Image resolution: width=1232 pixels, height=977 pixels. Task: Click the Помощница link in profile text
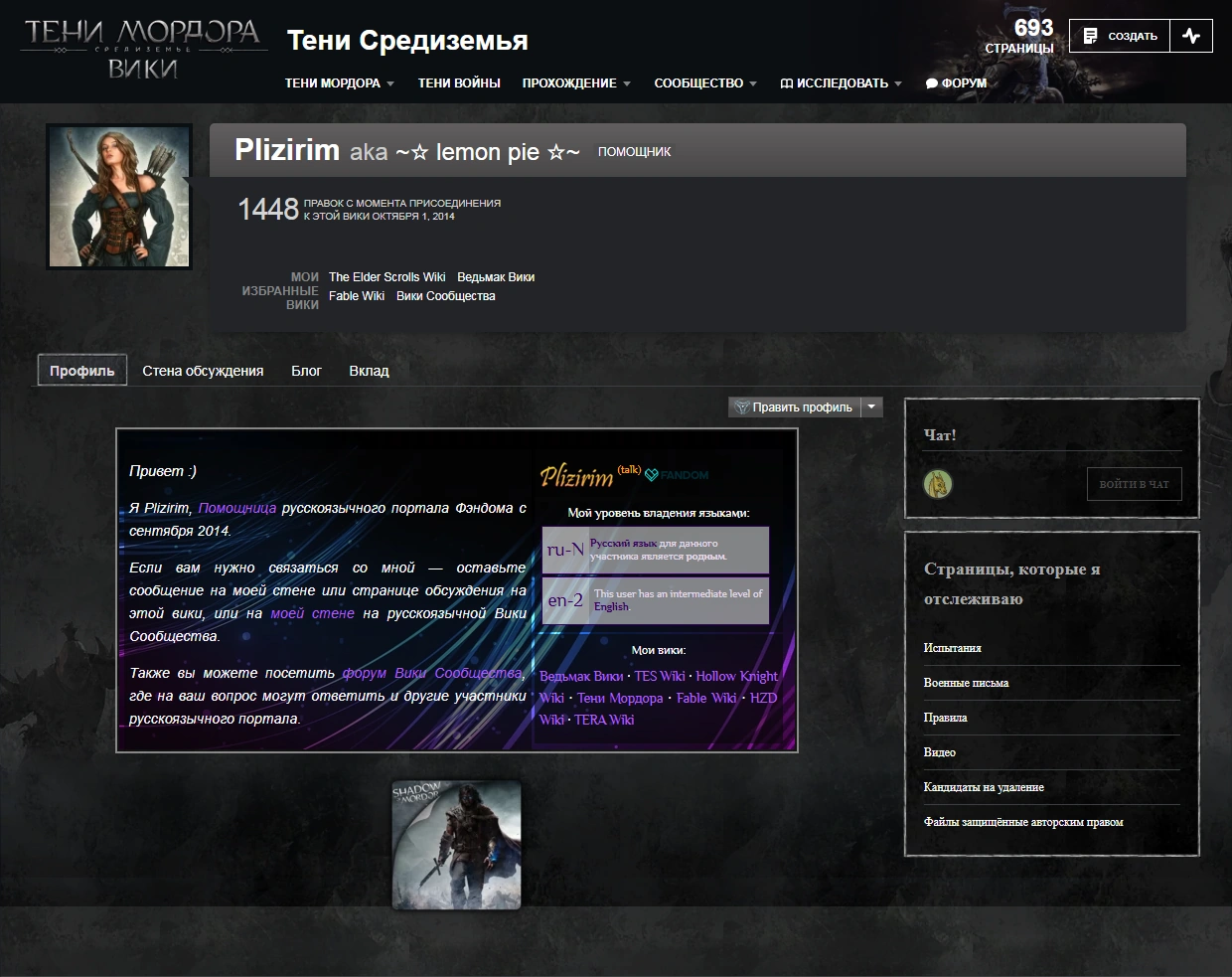tap(237, 508)
